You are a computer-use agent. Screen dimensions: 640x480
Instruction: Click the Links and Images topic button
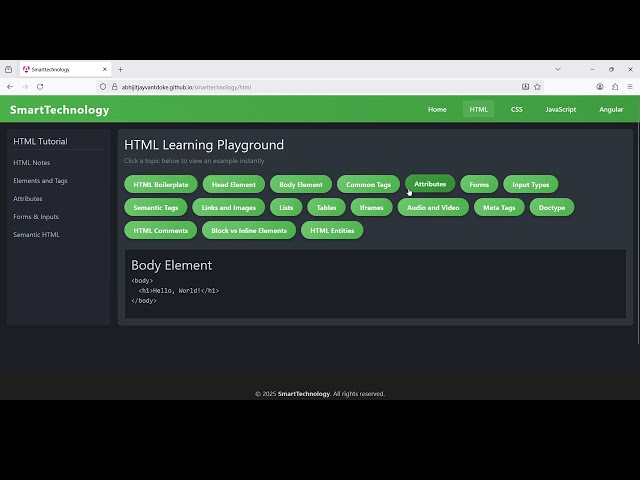click(229, 207)
